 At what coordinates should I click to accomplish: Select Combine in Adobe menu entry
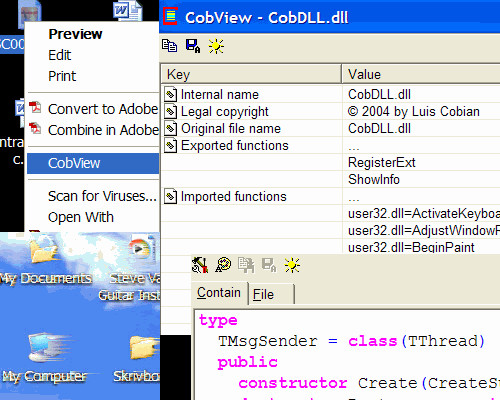(104, 130)
